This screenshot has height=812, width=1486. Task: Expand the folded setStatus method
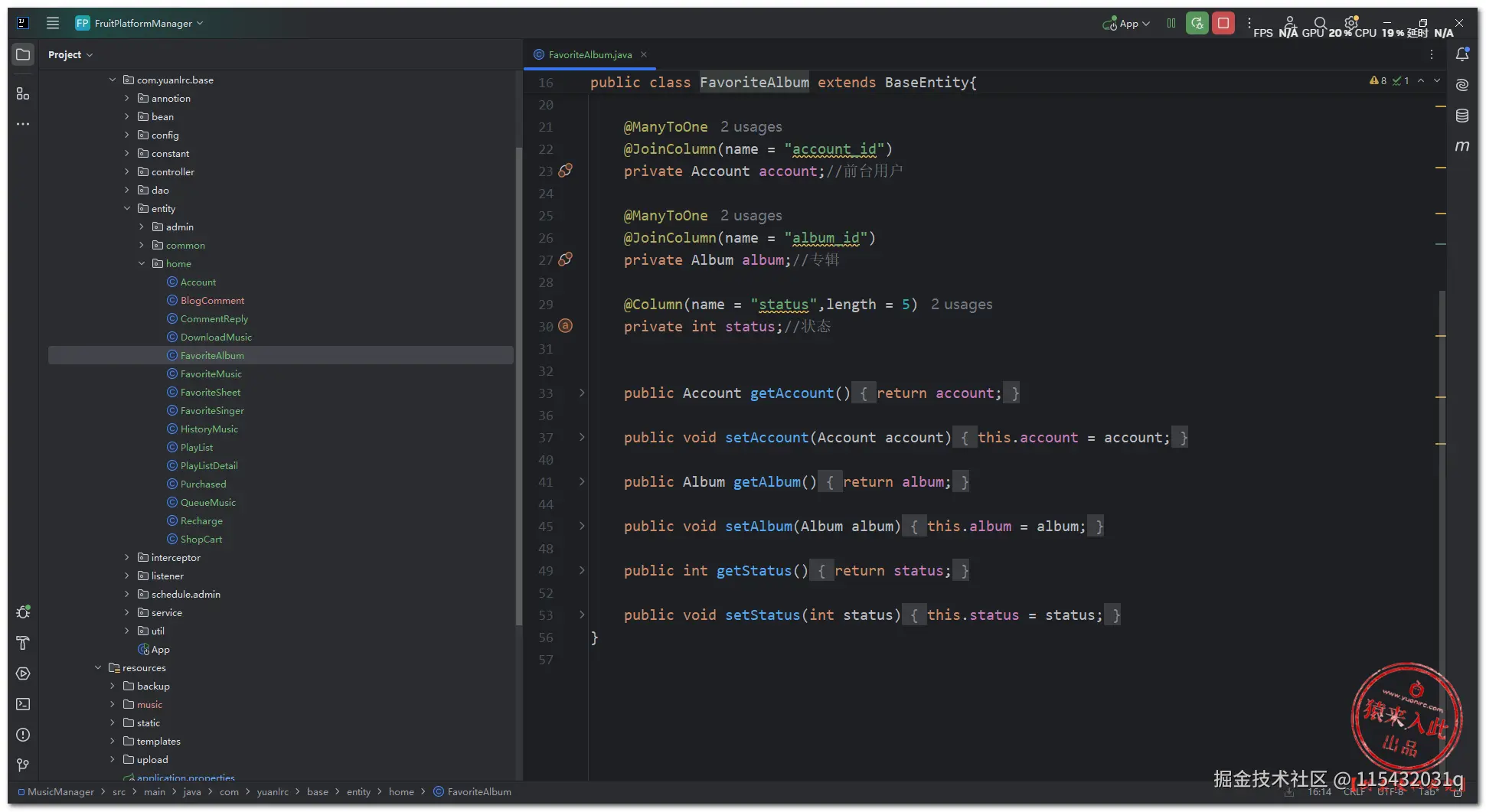[582, 615]
